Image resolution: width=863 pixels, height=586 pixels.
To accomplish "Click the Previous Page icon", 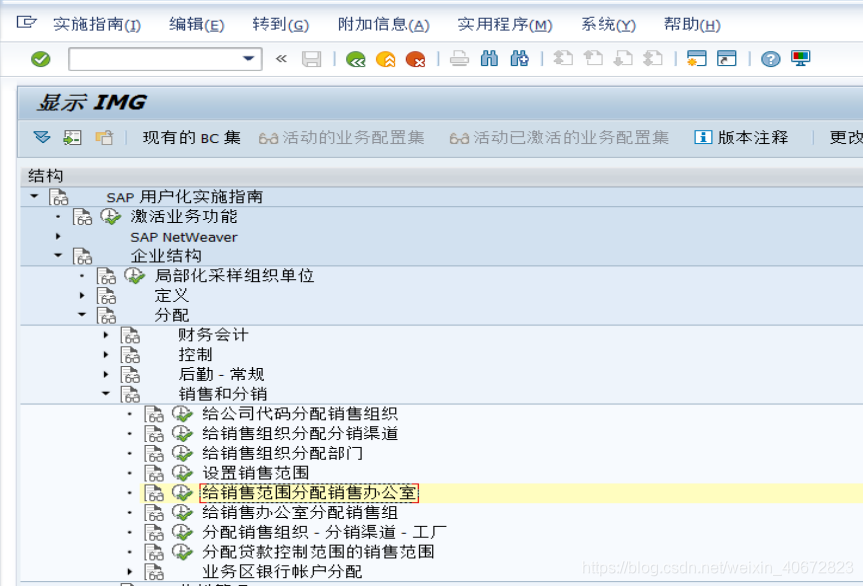I will 593,58.
